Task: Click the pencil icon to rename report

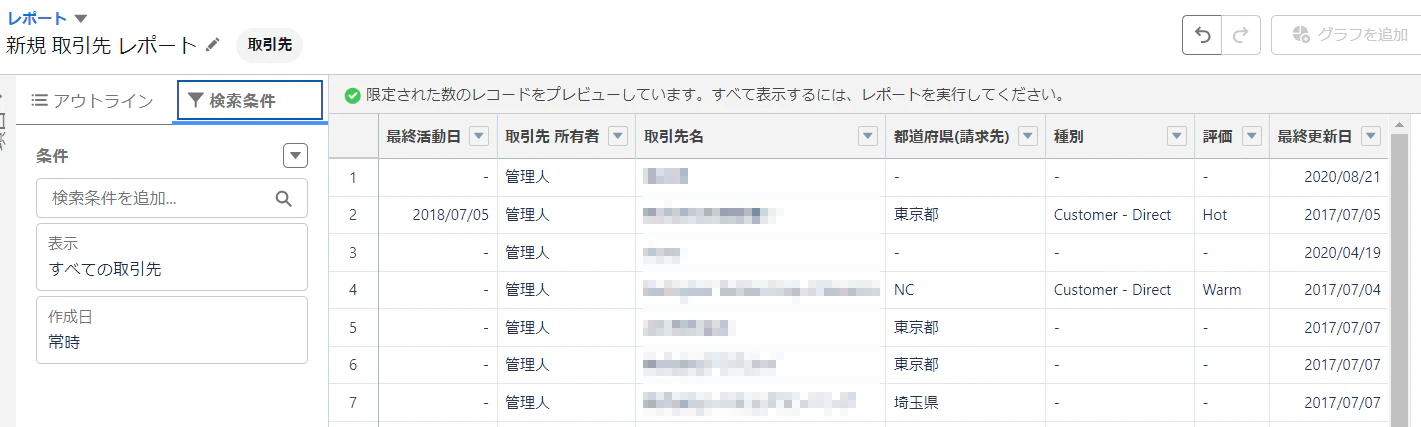Action: tap(212, 45)
